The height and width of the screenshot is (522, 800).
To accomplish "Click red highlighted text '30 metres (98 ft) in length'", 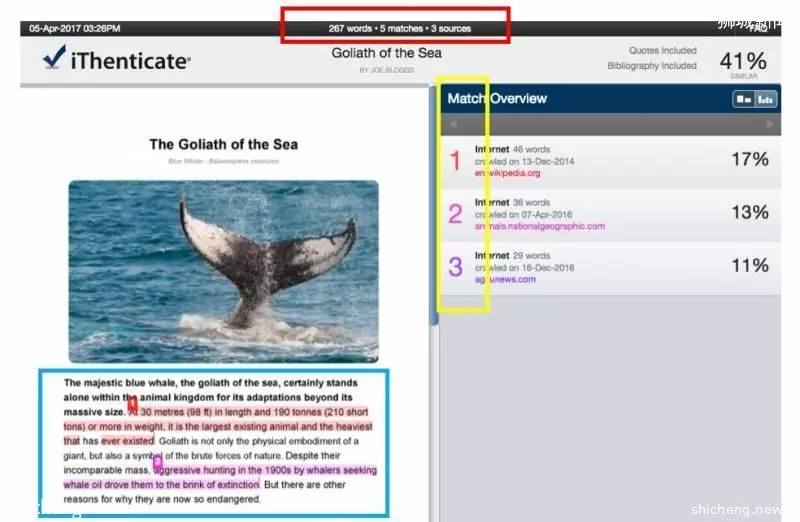I will pyautogui.click(x=195, y=412).
